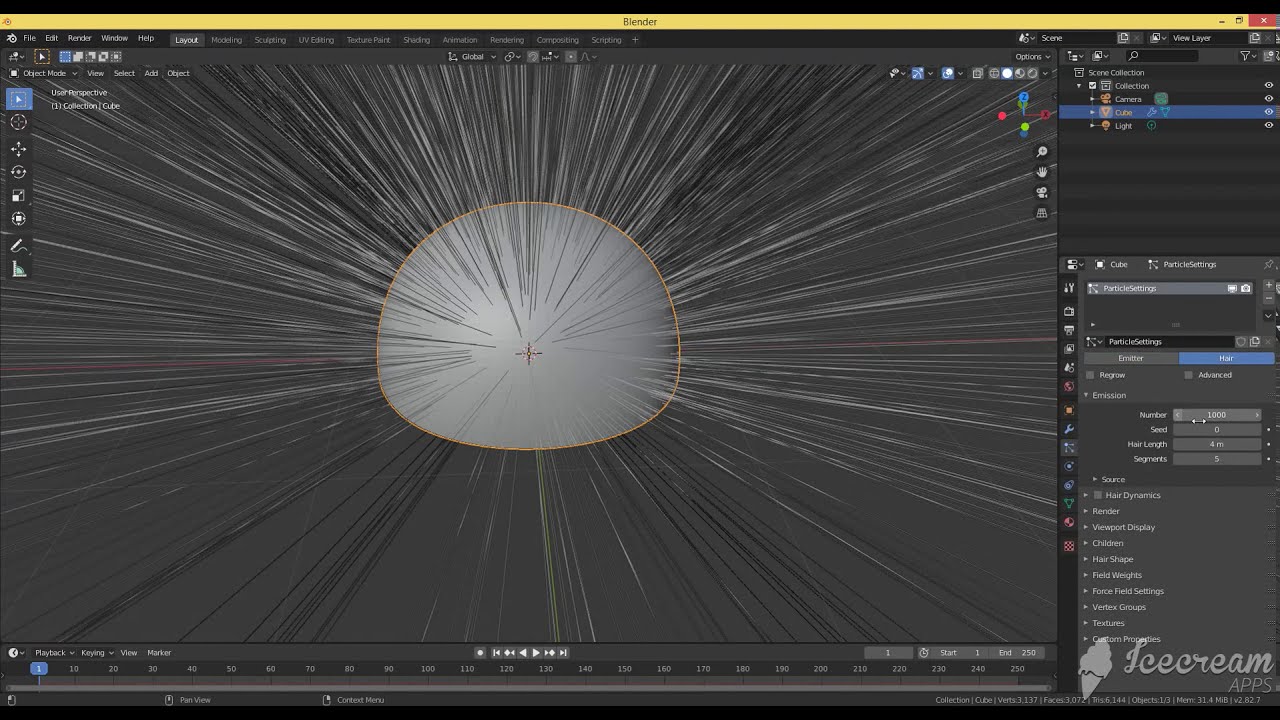Select the Scale tool
Image resolution: width=1280 pixels, height=720 pixels.
tap(18, 195)
